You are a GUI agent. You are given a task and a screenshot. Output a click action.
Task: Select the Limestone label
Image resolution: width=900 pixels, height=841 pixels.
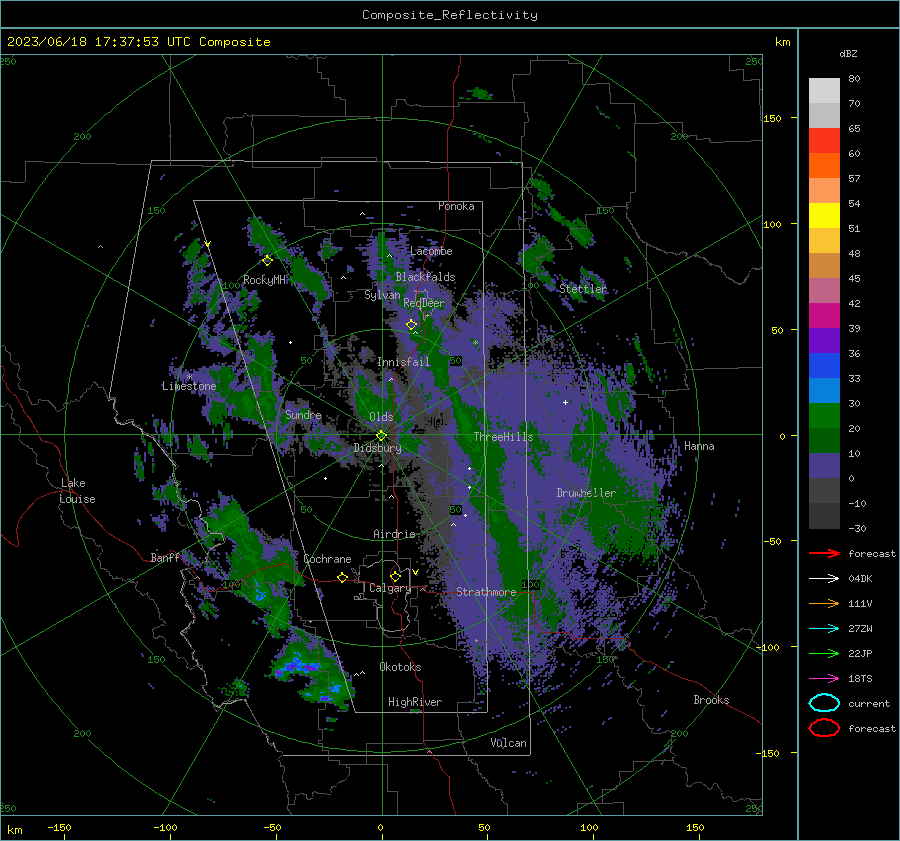pyautogui.click(x=189, y=386)
